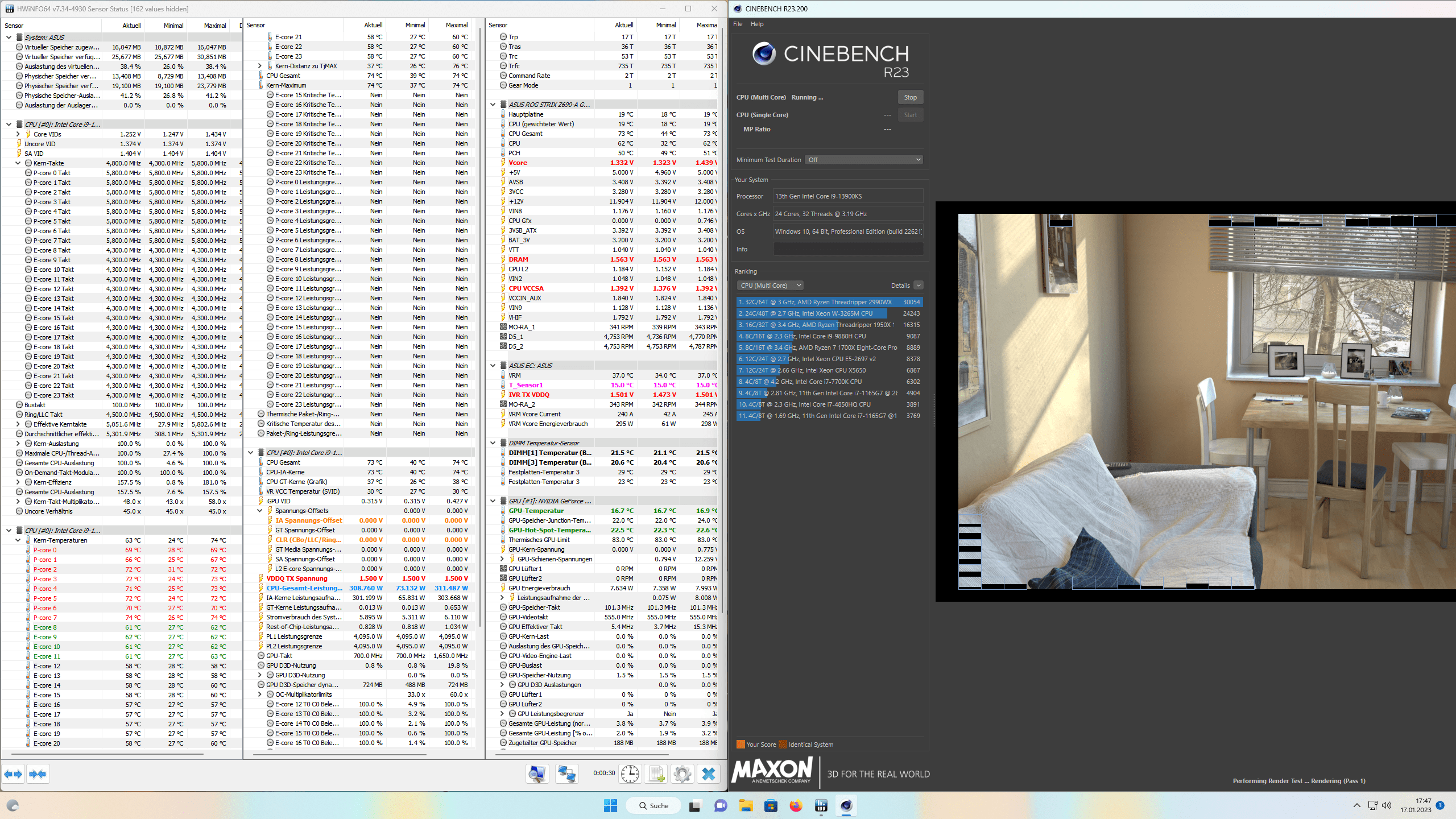Expand the Effektive Kerntakte node

18,424
